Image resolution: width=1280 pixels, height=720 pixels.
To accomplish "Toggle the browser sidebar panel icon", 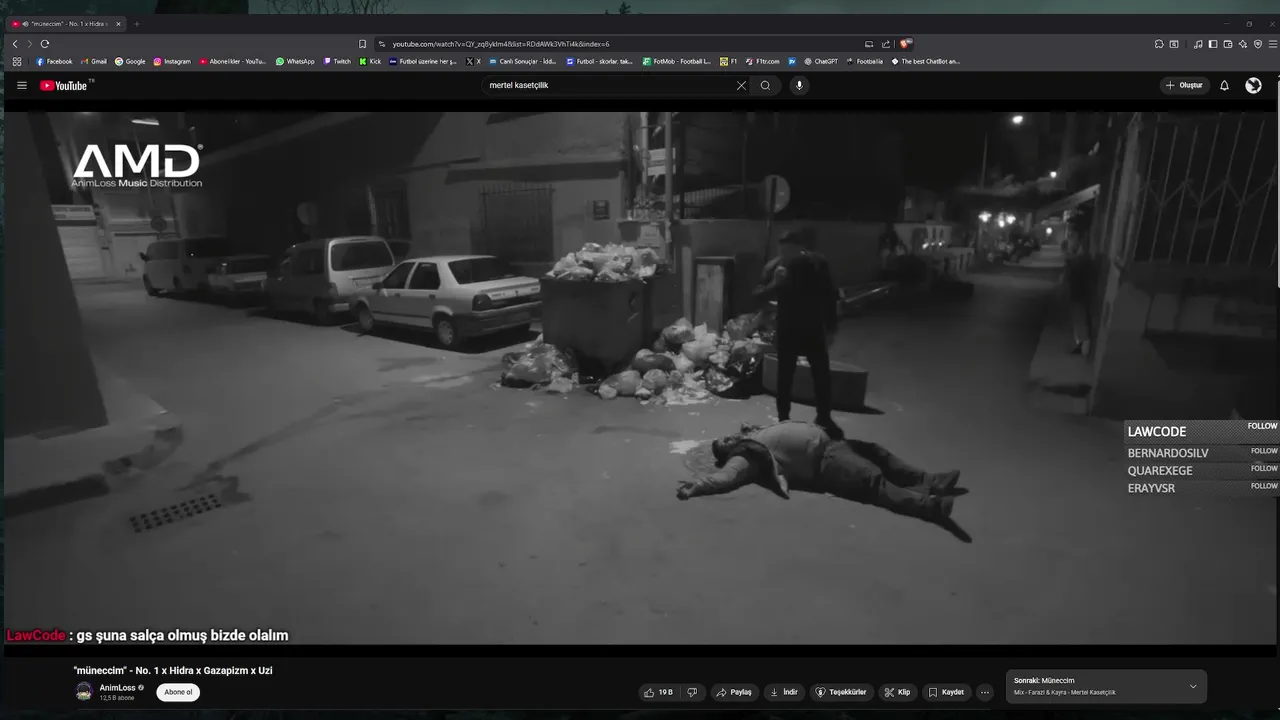I will 1213,44.
